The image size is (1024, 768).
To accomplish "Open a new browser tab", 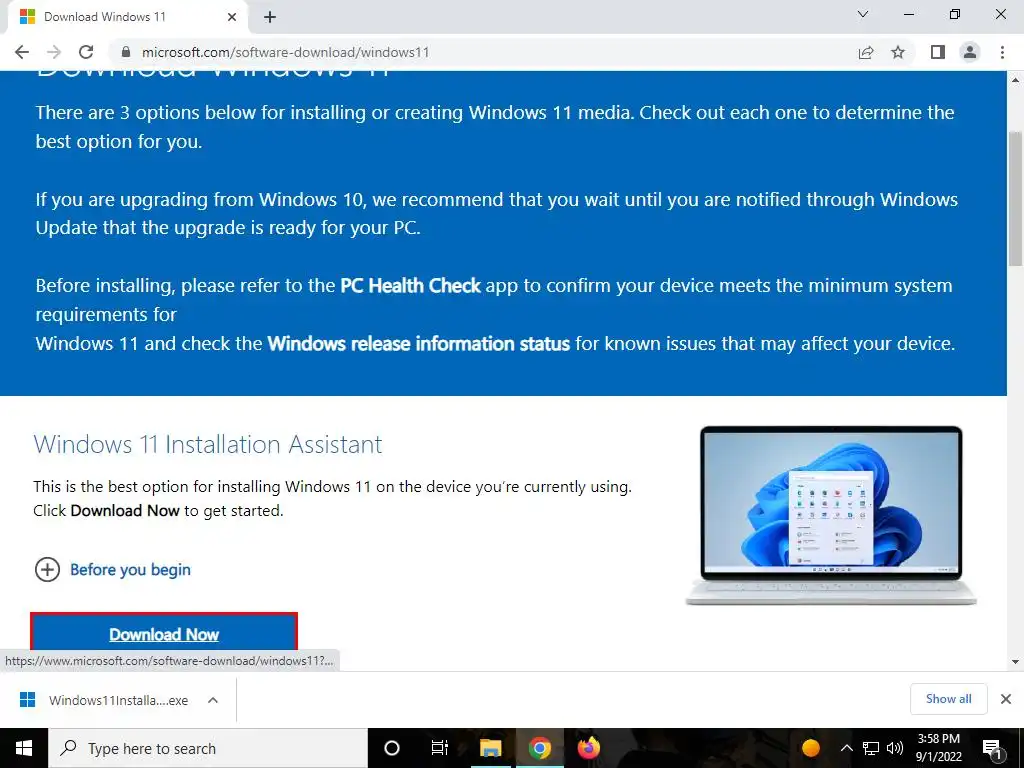I will point(270,17).
